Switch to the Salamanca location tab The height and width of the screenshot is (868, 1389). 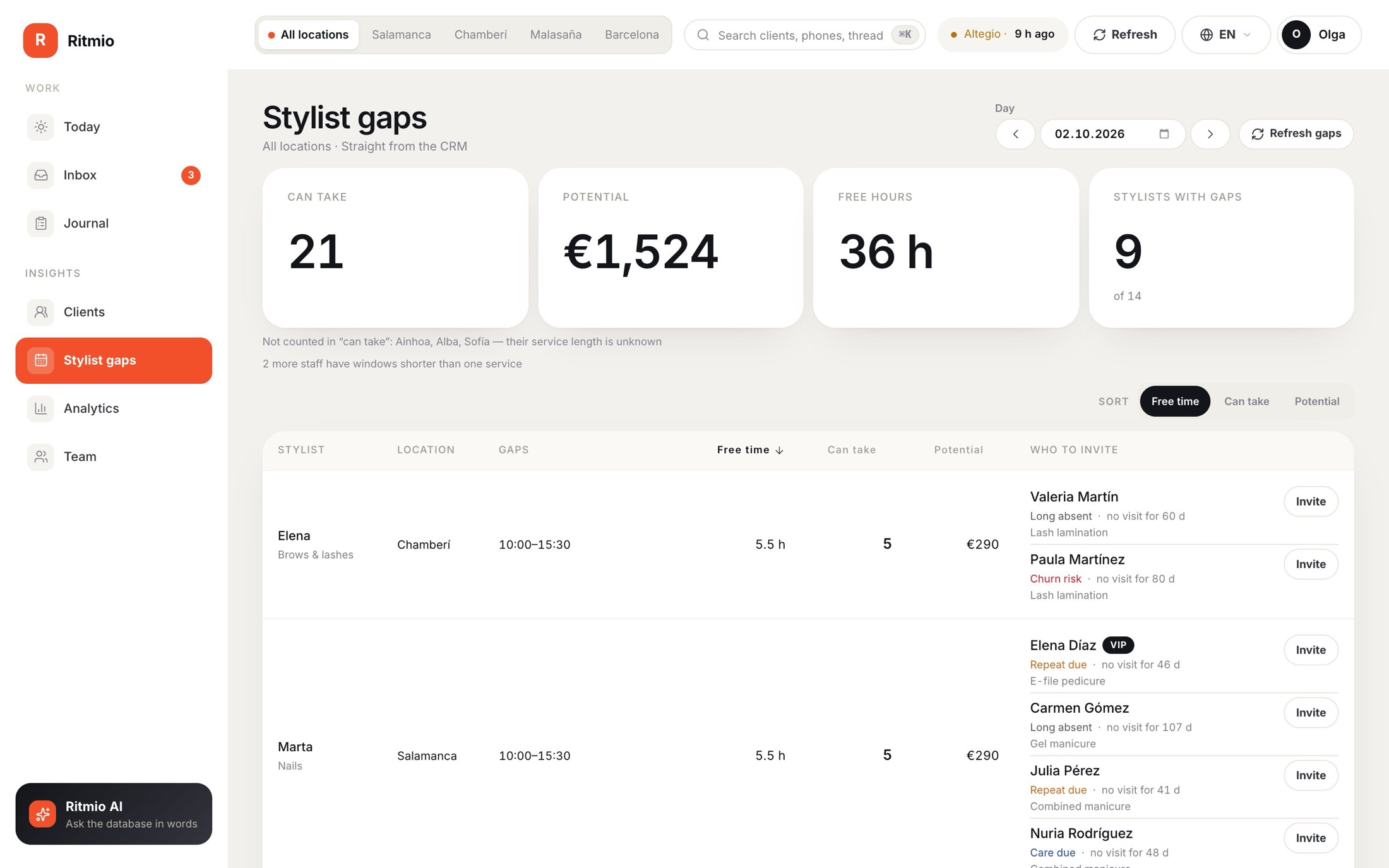(x=401, y=35)
